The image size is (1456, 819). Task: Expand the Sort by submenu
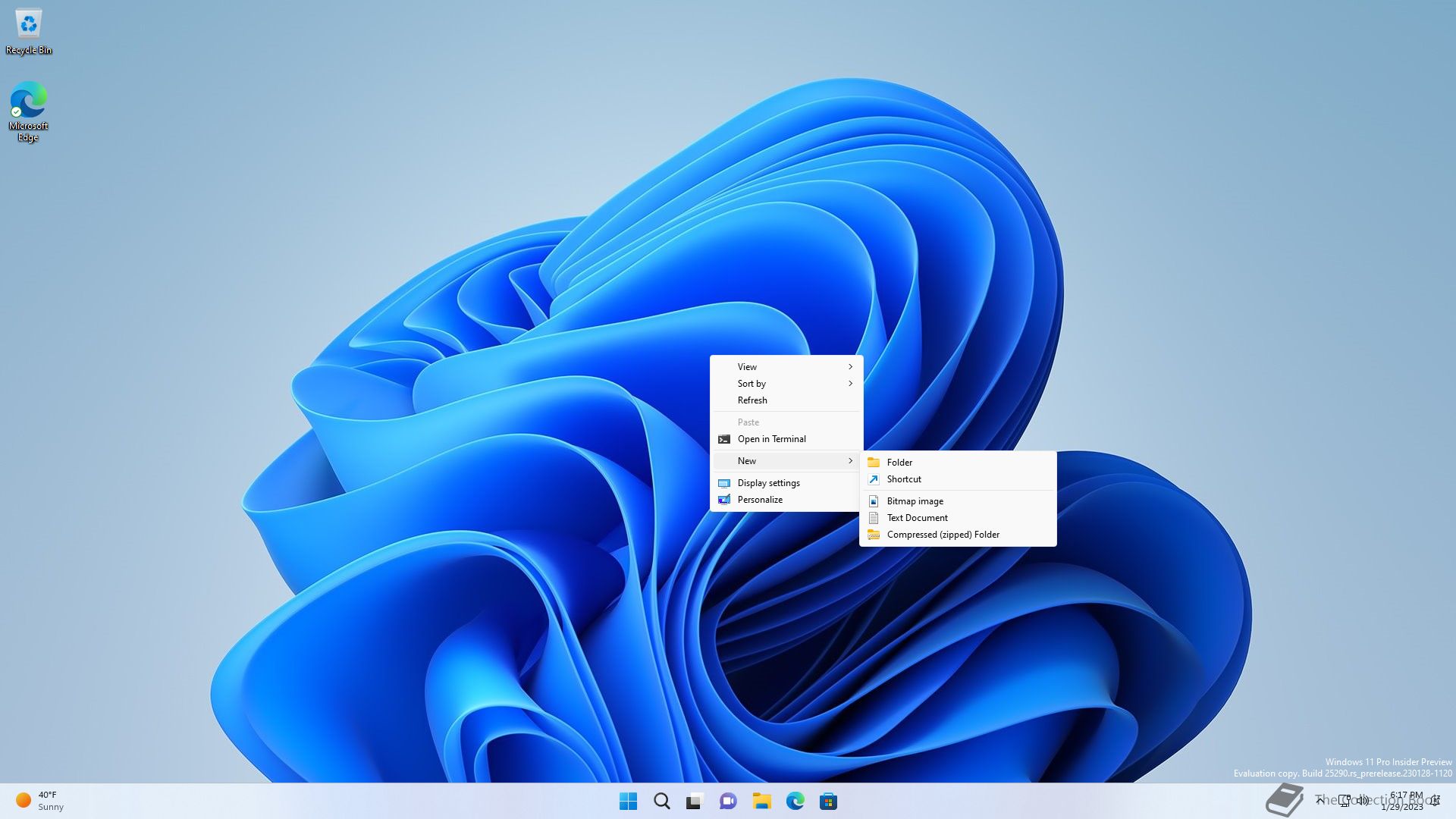[786, 384]
